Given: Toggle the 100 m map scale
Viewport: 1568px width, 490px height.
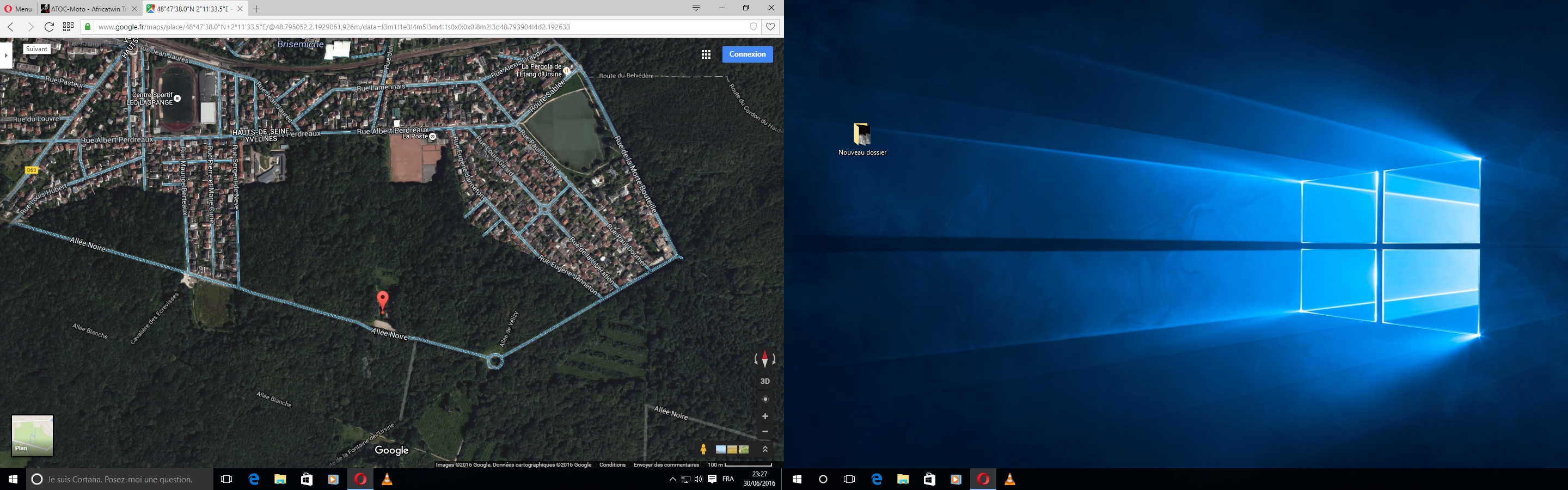Looking at the screenshot, I should [x=739, y=465].
